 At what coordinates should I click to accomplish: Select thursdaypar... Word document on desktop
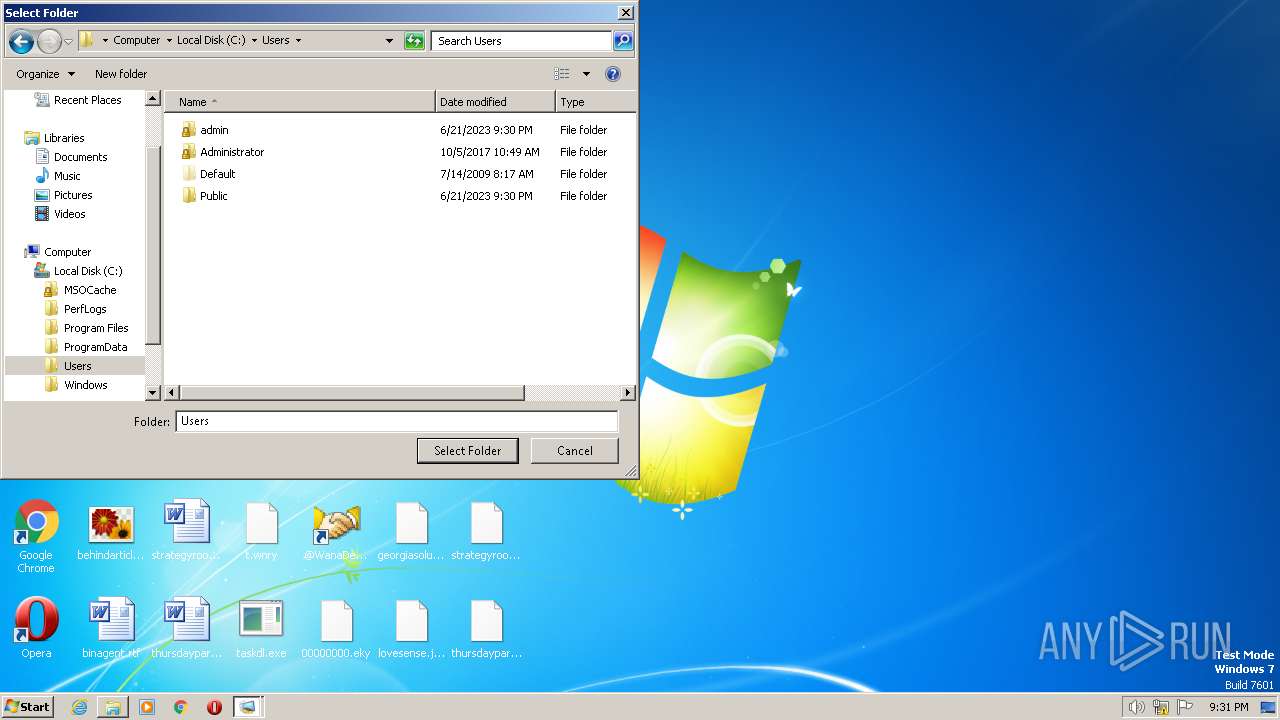coord(186,628)
